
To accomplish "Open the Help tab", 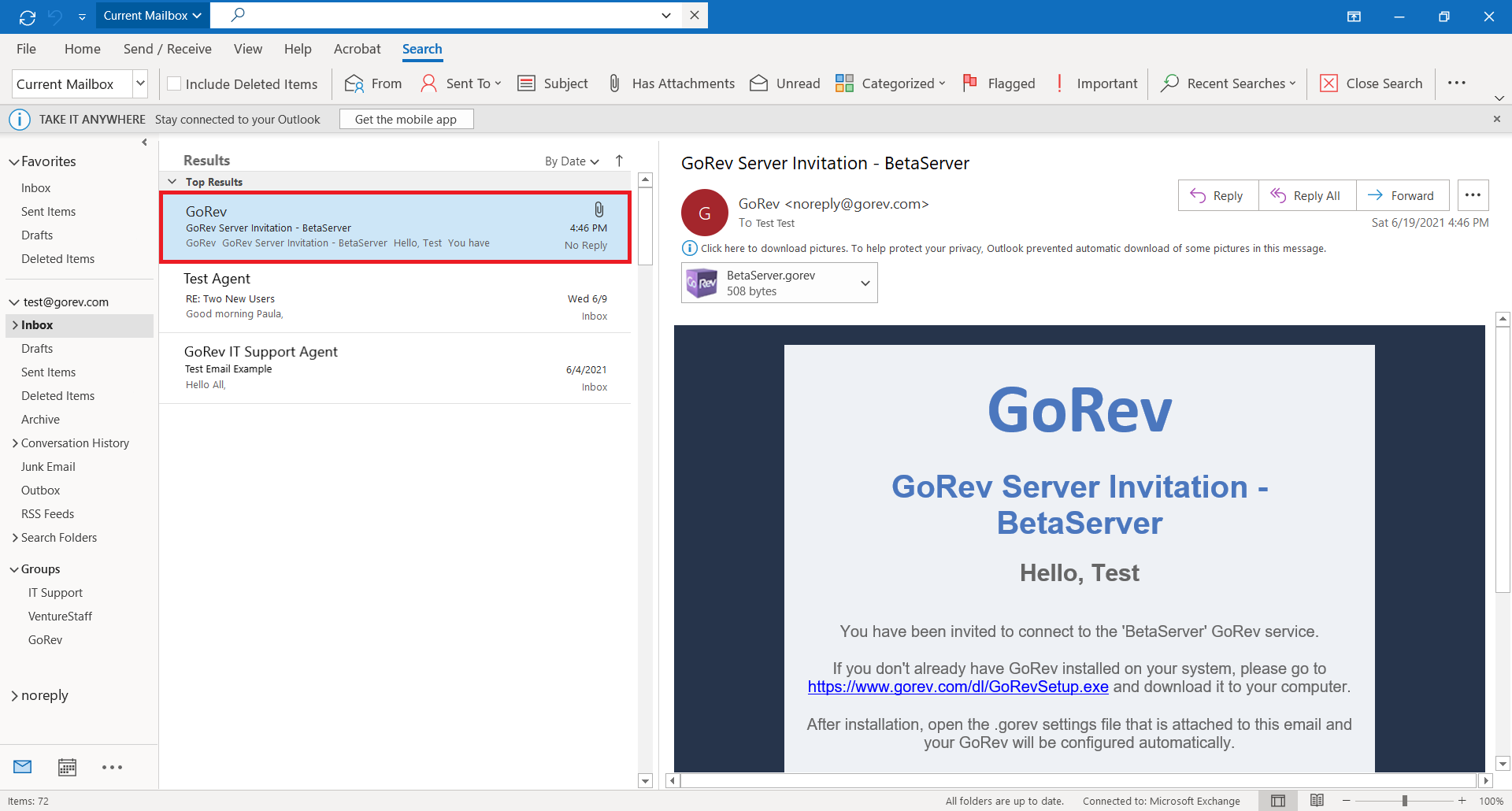I will coord(298,49).
